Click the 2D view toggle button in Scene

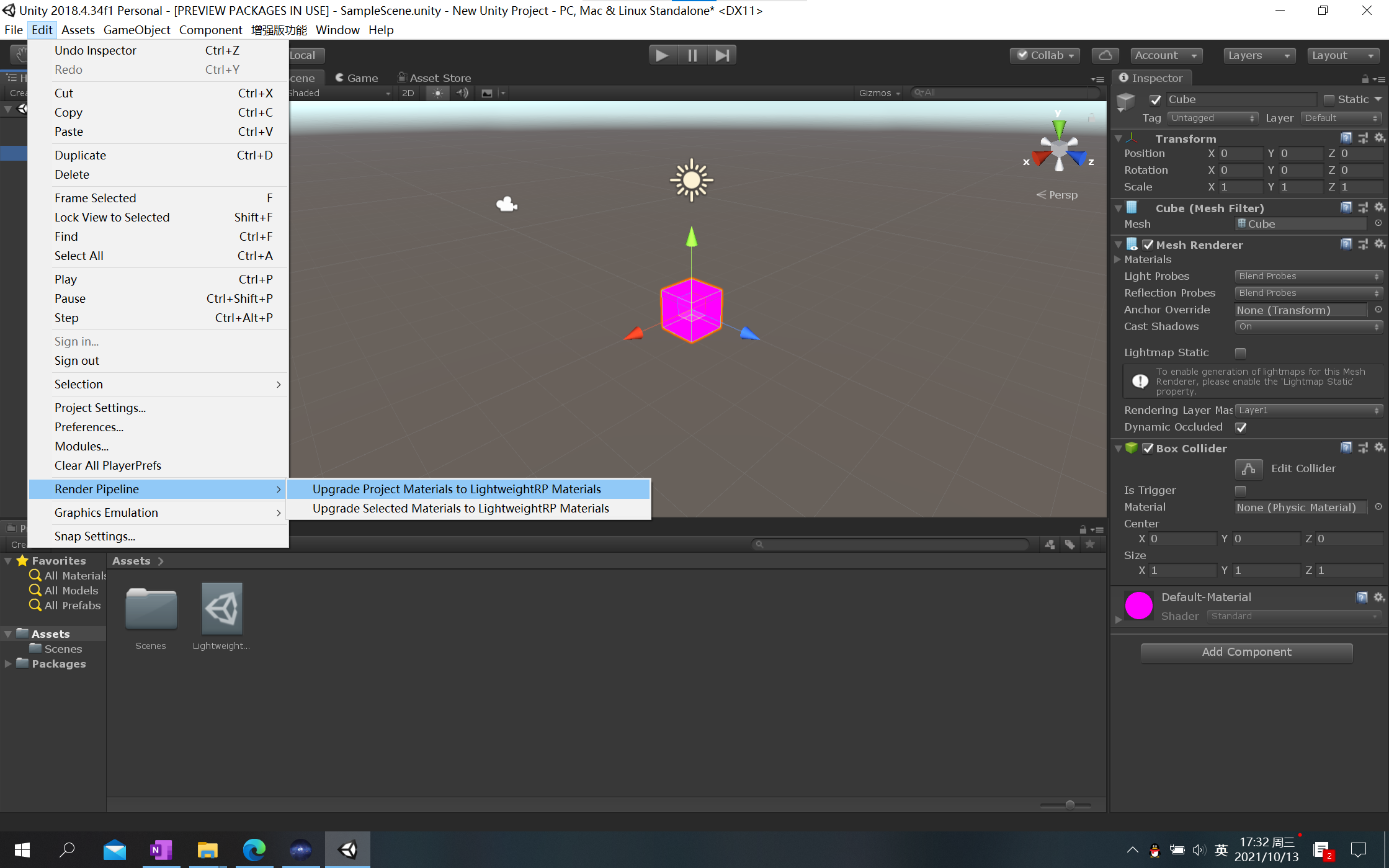(409, 93)
